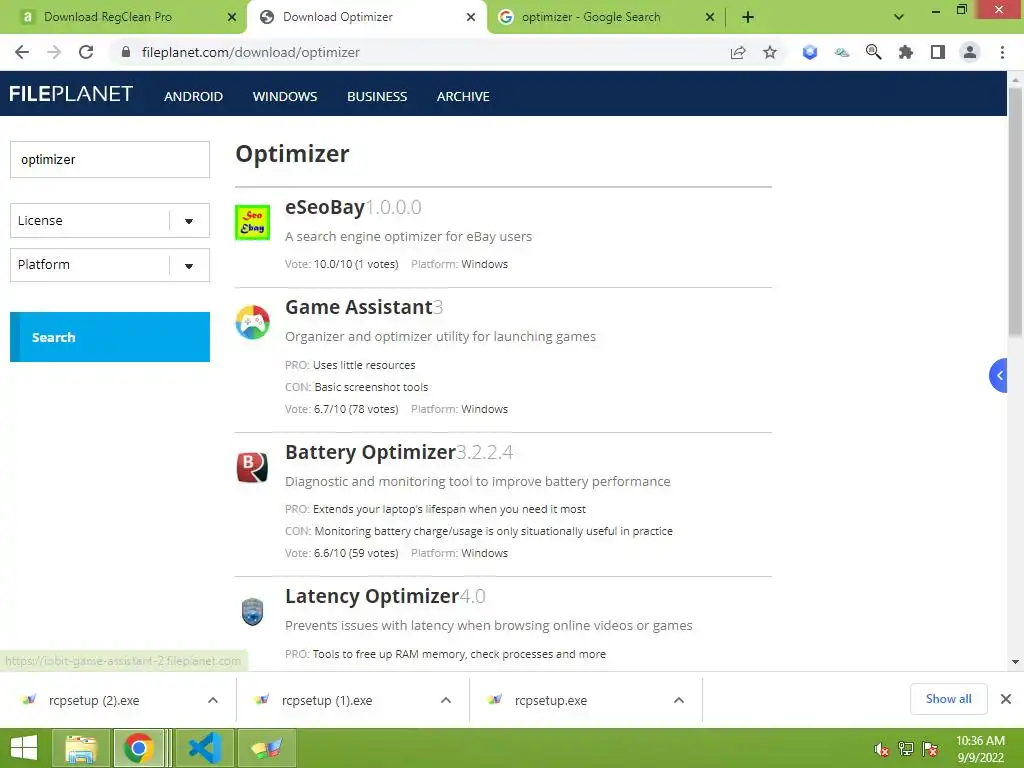Reload the current page

click(86, 52)
